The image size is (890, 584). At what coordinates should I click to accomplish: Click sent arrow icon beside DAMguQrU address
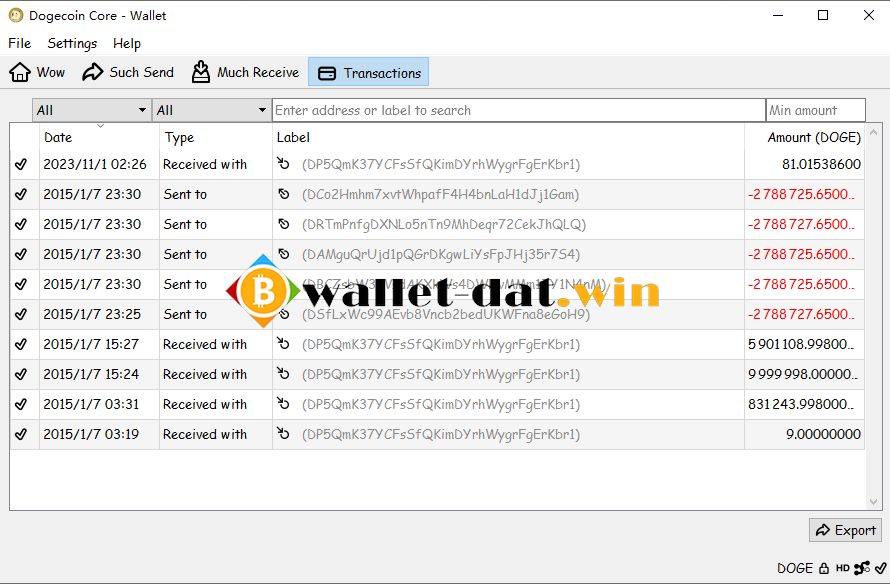[284, 254]
